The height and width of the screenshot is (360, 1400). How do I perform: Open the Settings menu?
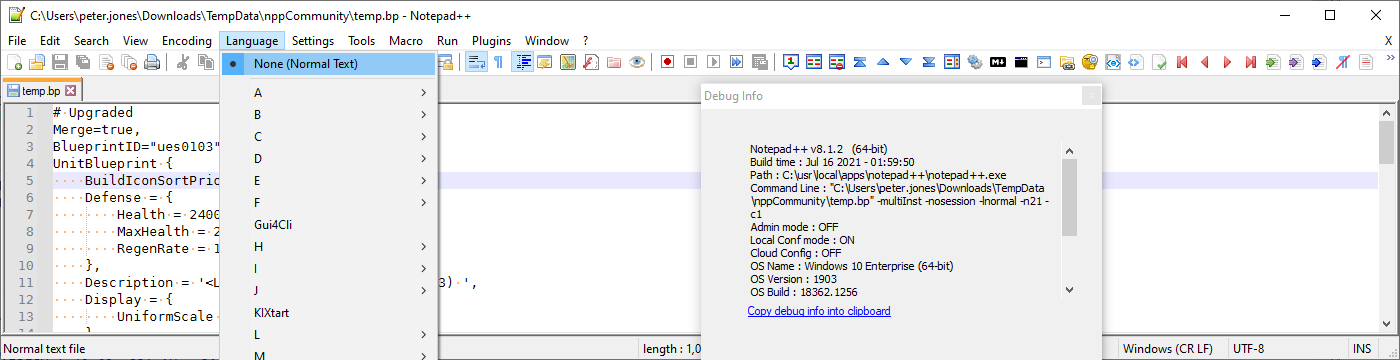313,41
